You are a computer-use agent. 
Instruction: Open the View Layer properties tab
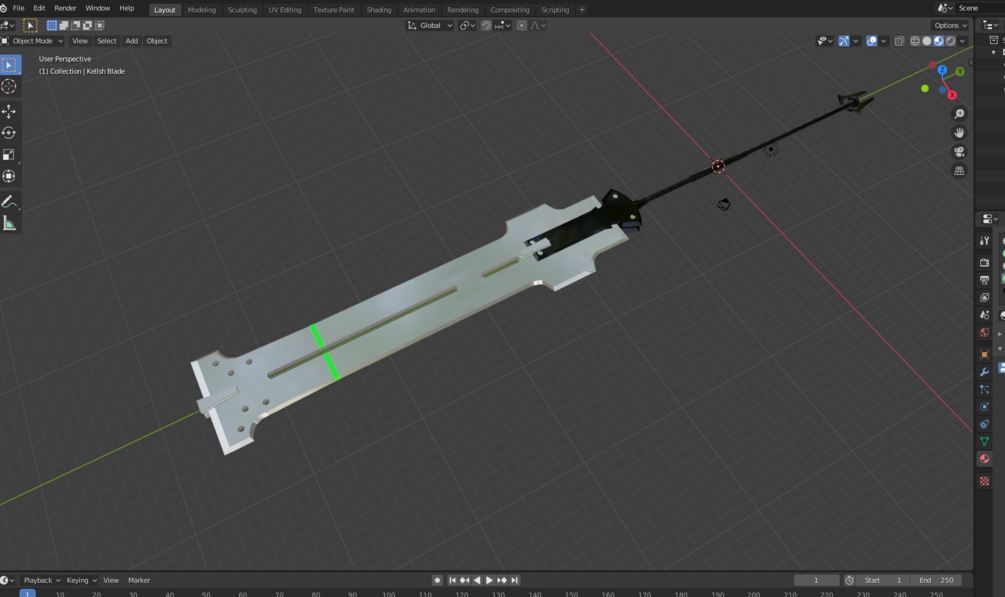pos(984,298)
